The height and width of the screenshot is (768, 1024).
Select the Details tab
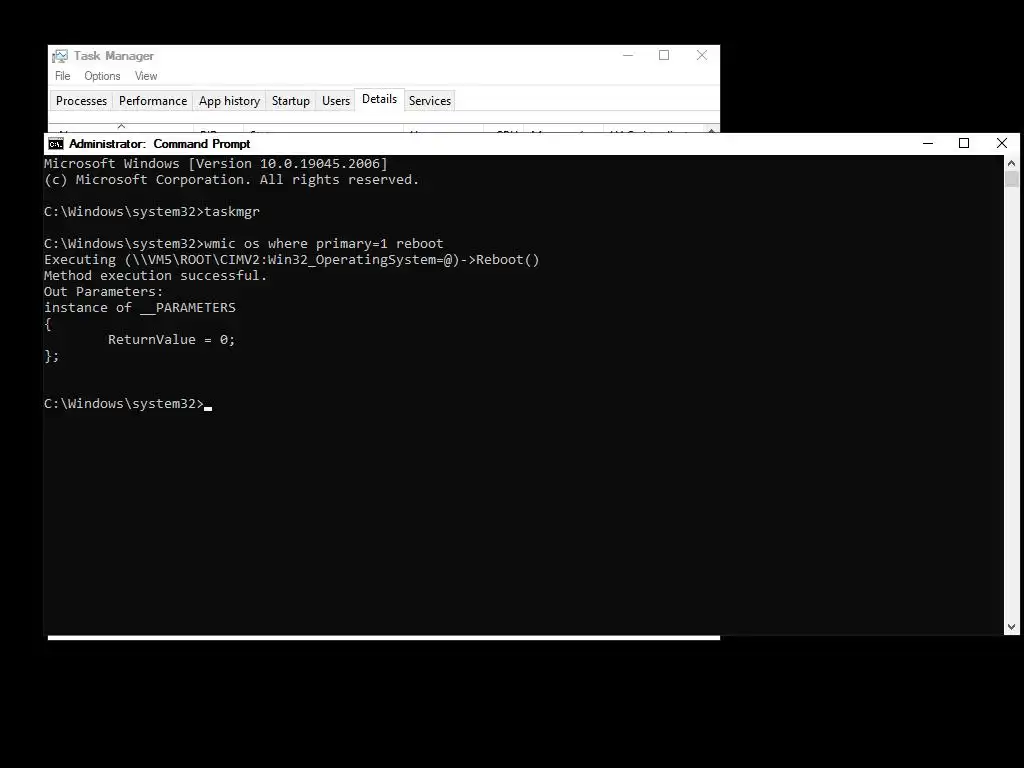[379, 99]
